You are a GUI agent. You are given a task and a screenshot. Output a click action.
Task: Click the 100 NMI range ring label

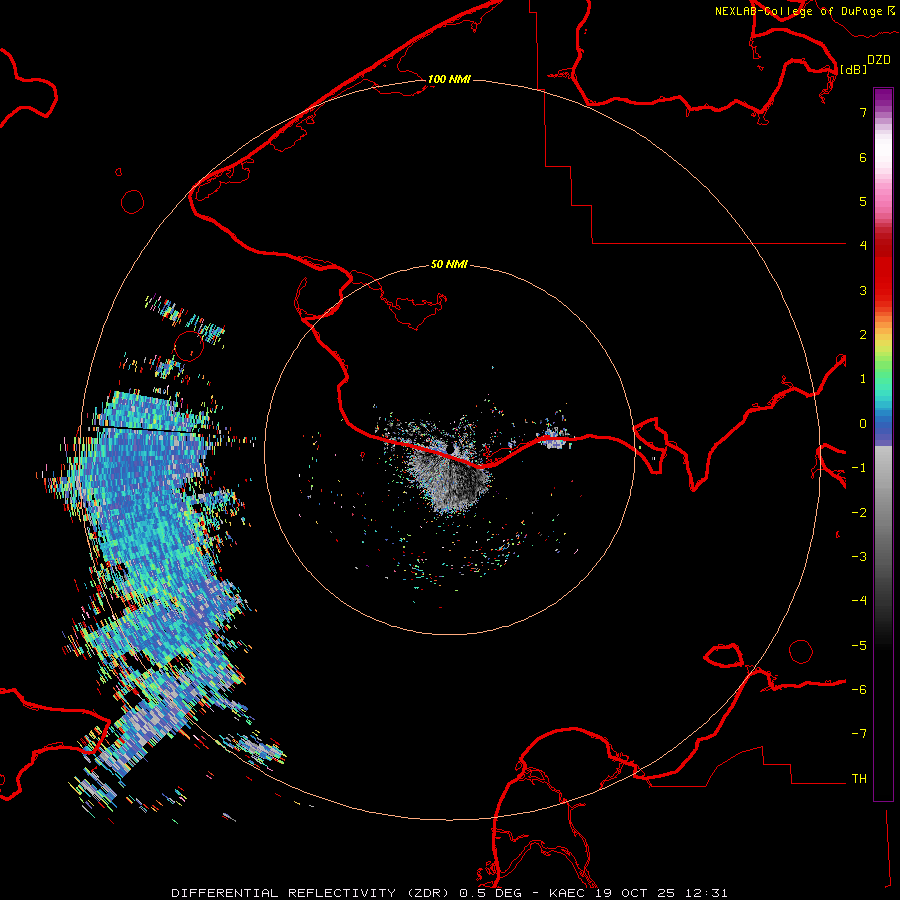tap(449, 79)
